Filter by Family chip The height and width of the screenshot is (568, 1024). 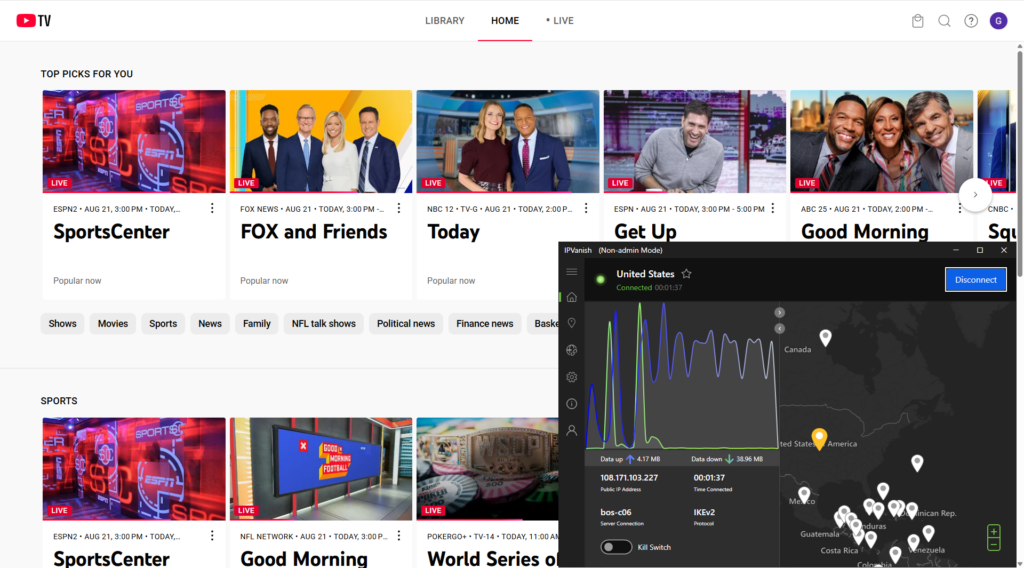pos(257,323)
